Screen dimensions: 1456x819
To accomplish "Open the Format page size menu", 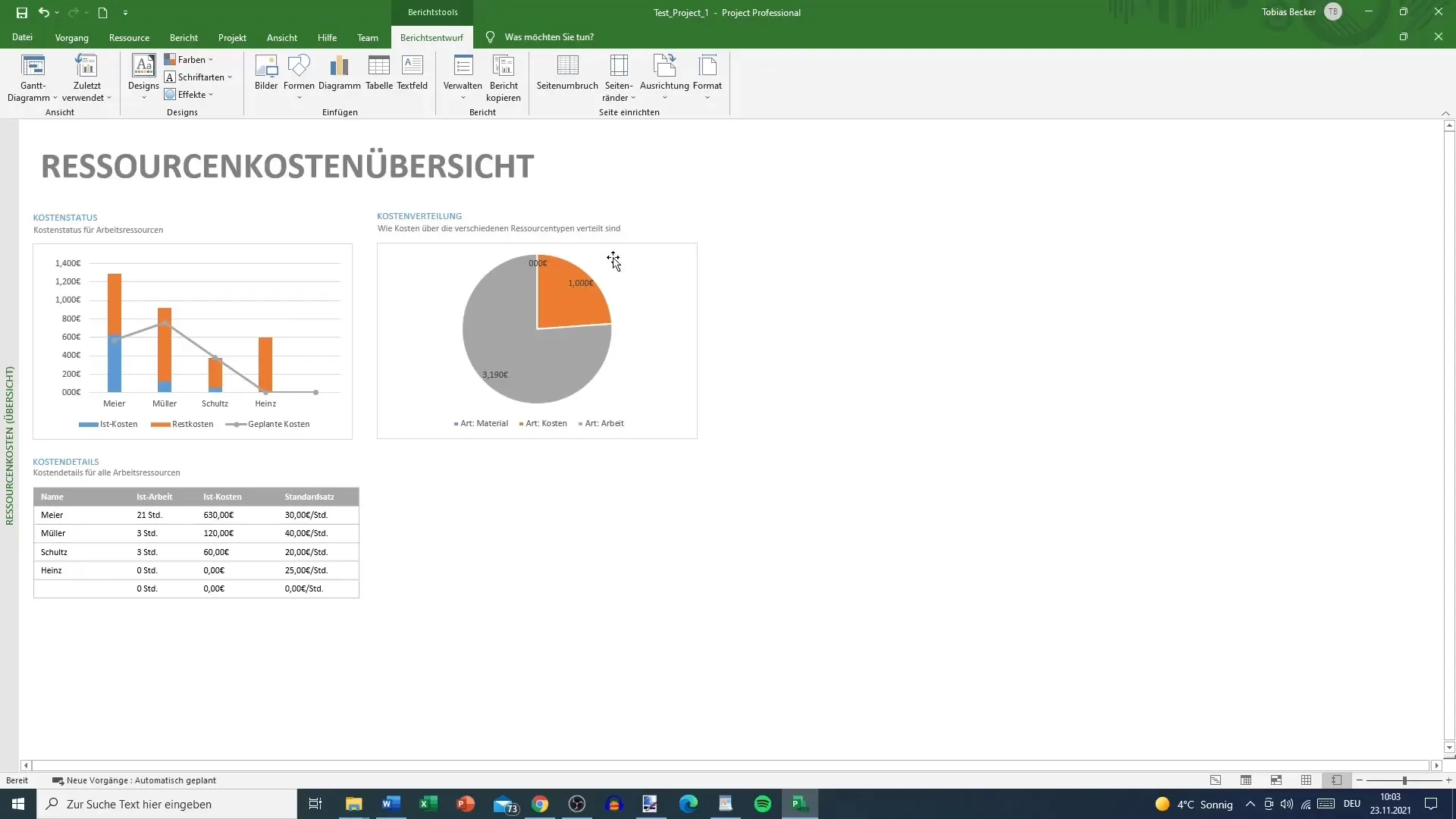I will 708,77.
